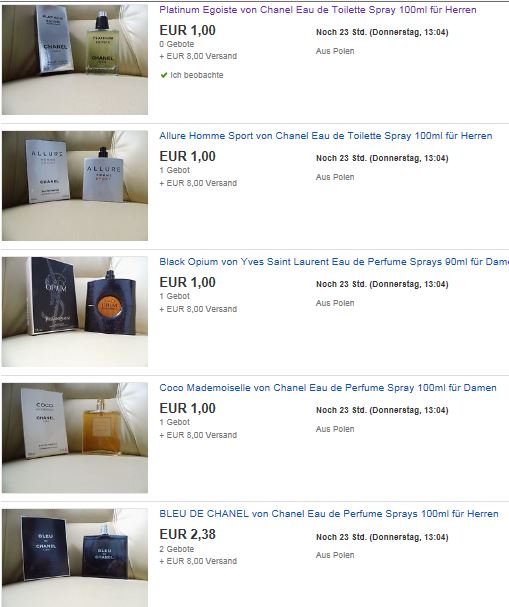Click the Bleu de Chanel product thumbnail
Image resolution: width=509 pixels, height=607 pixels.
pyautogui.click(x=75, y=558)
